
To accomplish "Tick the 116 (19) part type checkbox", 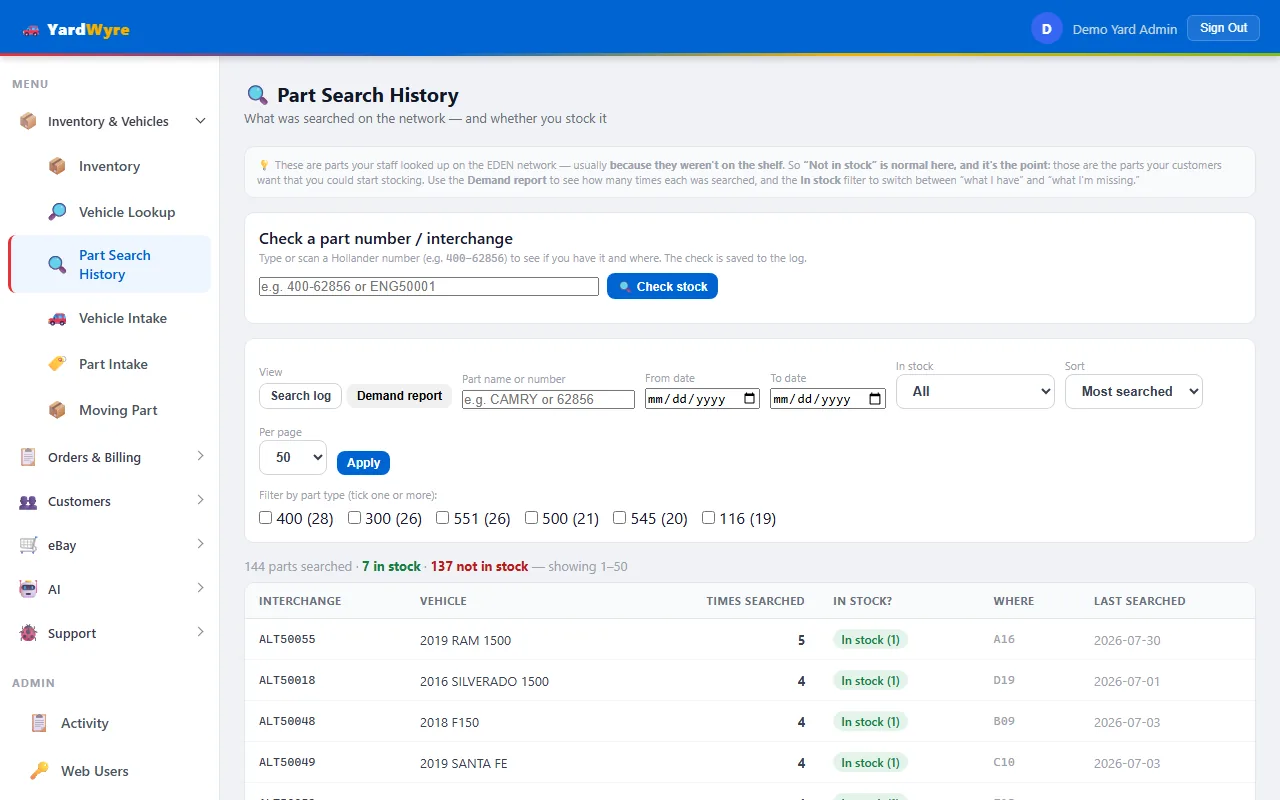I will (x=708, y=518).
